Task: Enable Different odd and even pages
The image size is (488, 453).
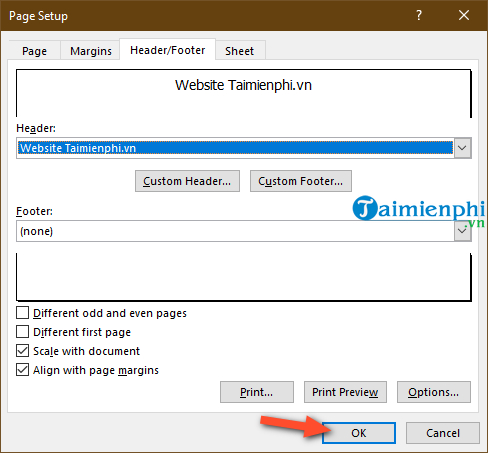Action: [x=22, y=313]
